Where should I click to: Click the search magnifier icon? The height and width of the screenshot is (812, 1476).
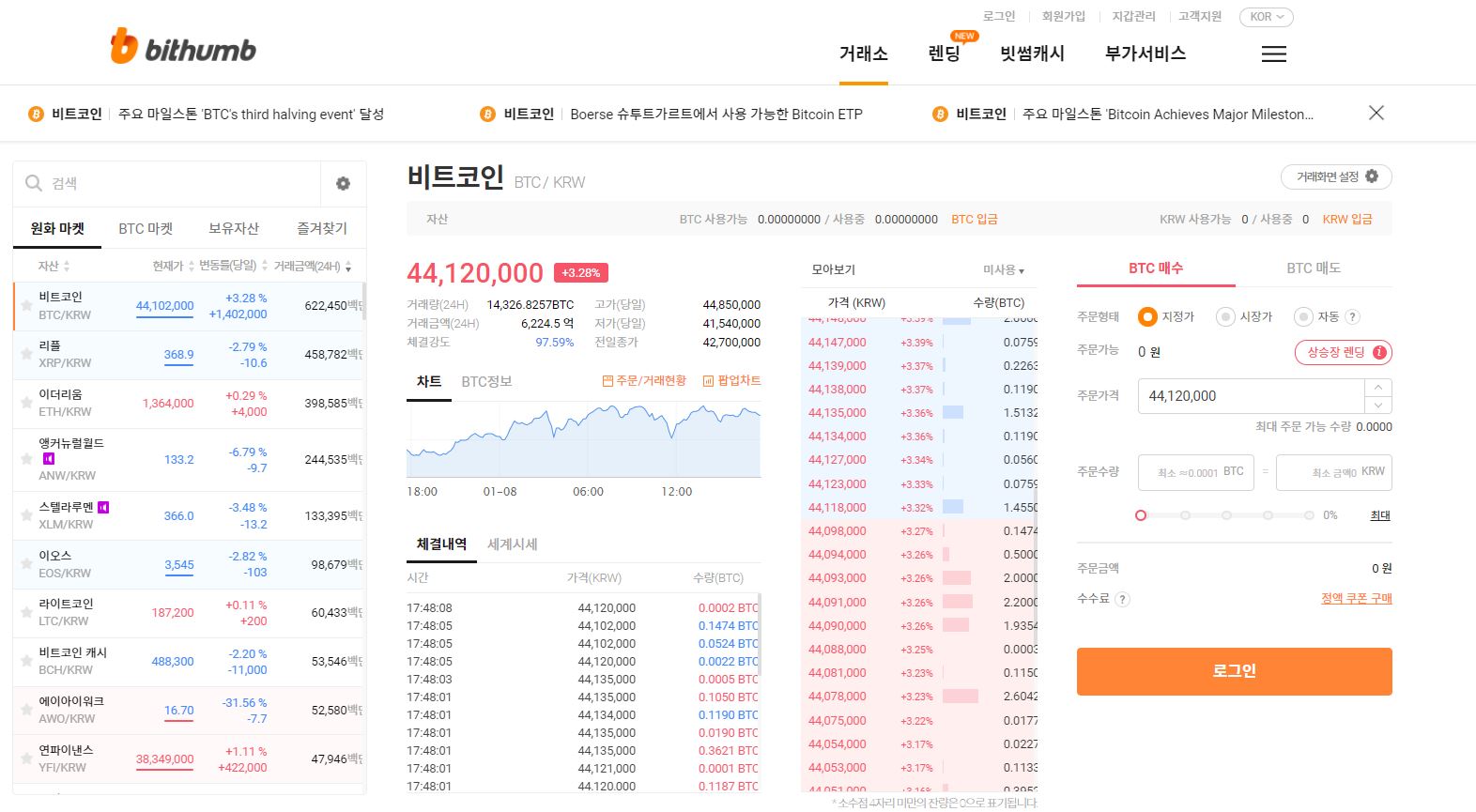tap(34, 183)
